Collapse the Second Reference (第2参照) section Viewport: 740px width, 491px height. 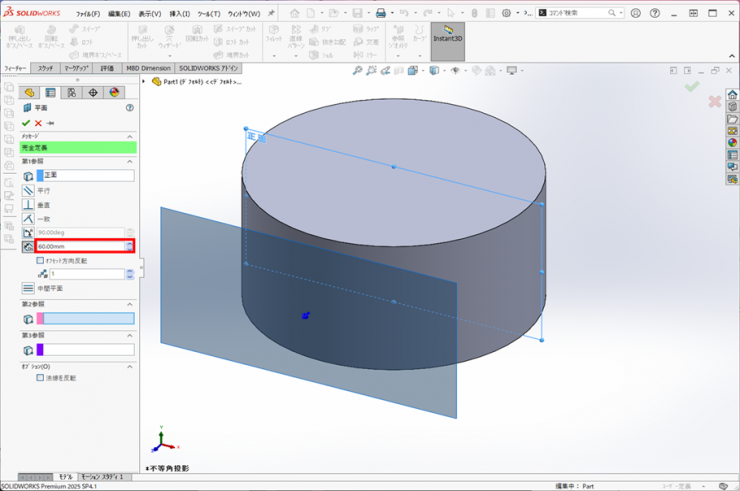(x=129, y=304)
